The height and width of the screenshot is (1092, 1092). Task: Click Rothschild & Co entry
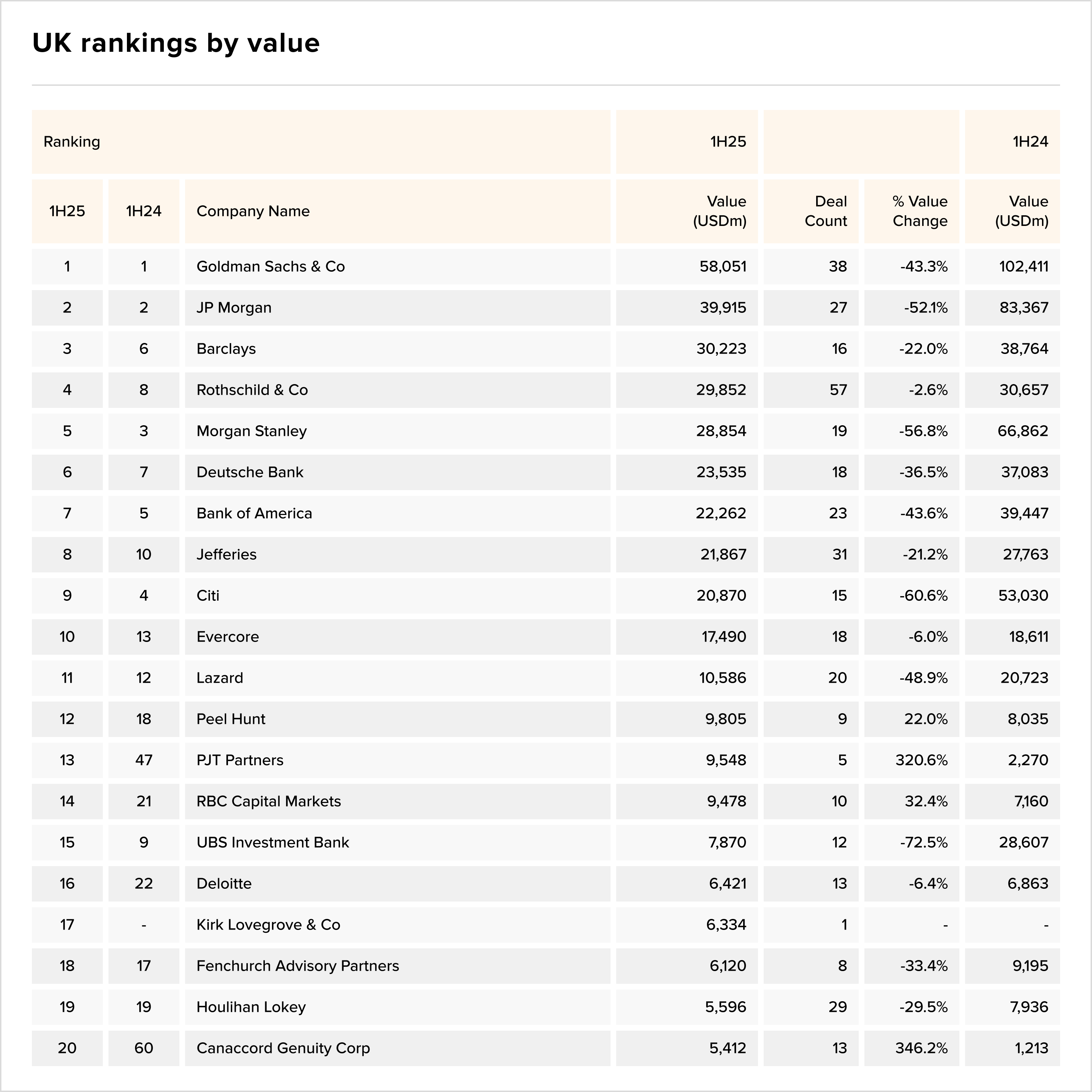point(252,390)
